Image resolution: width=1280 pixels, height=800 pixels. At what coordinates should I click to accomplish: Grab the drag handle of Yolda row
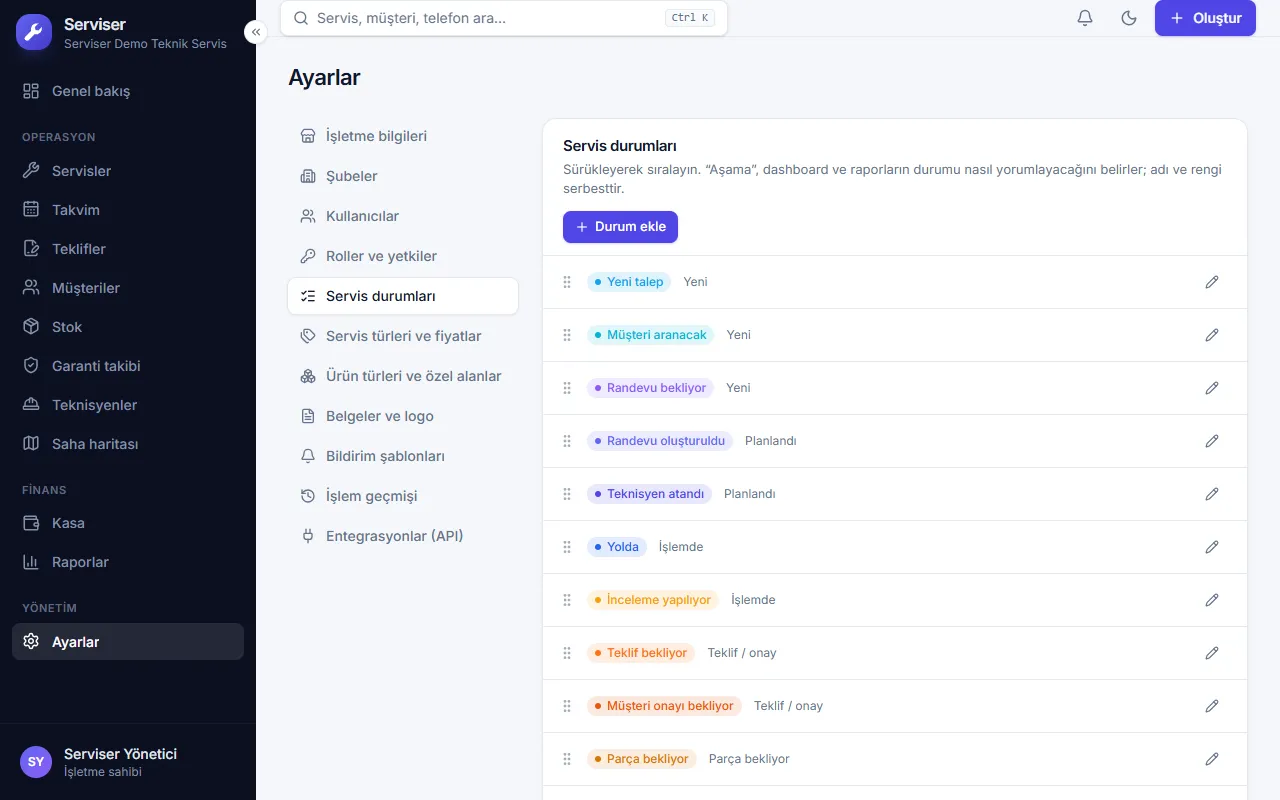[x=567, y=547]
